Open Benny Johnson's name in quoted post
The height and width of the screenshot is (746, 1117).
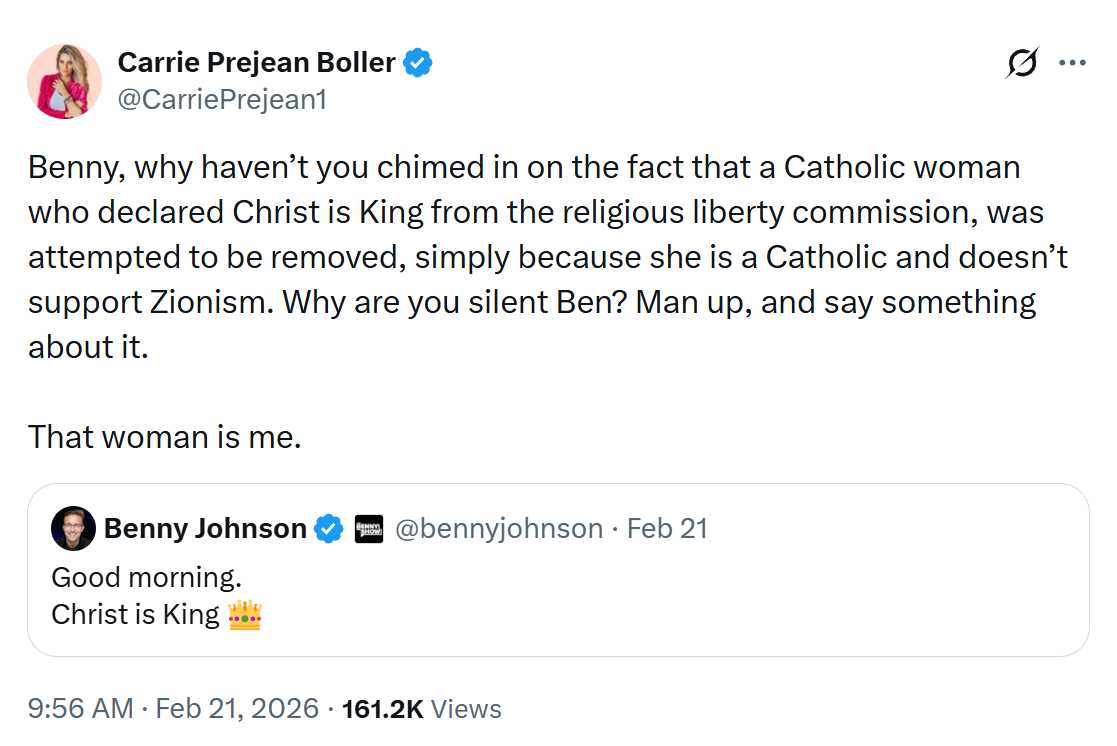205,528
